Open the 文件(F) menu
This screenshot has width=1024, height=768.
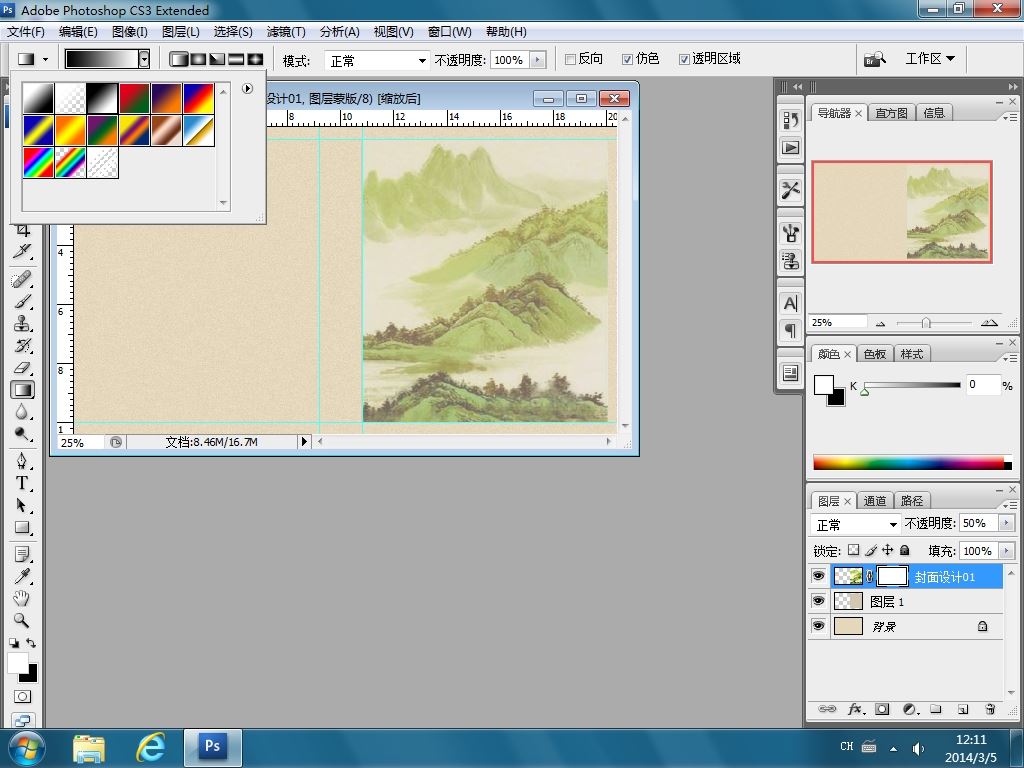(25, 32)
